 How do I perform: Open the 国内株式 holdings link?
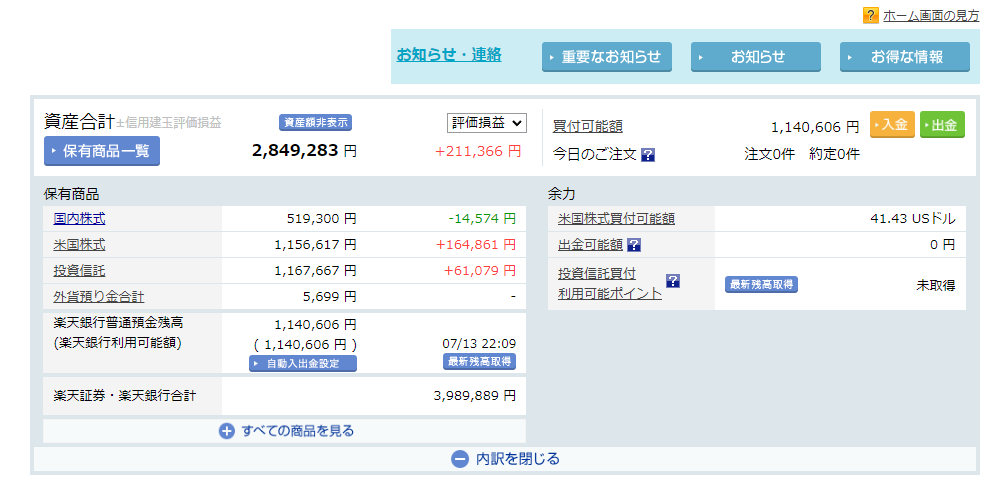click(x=79, y=218)
